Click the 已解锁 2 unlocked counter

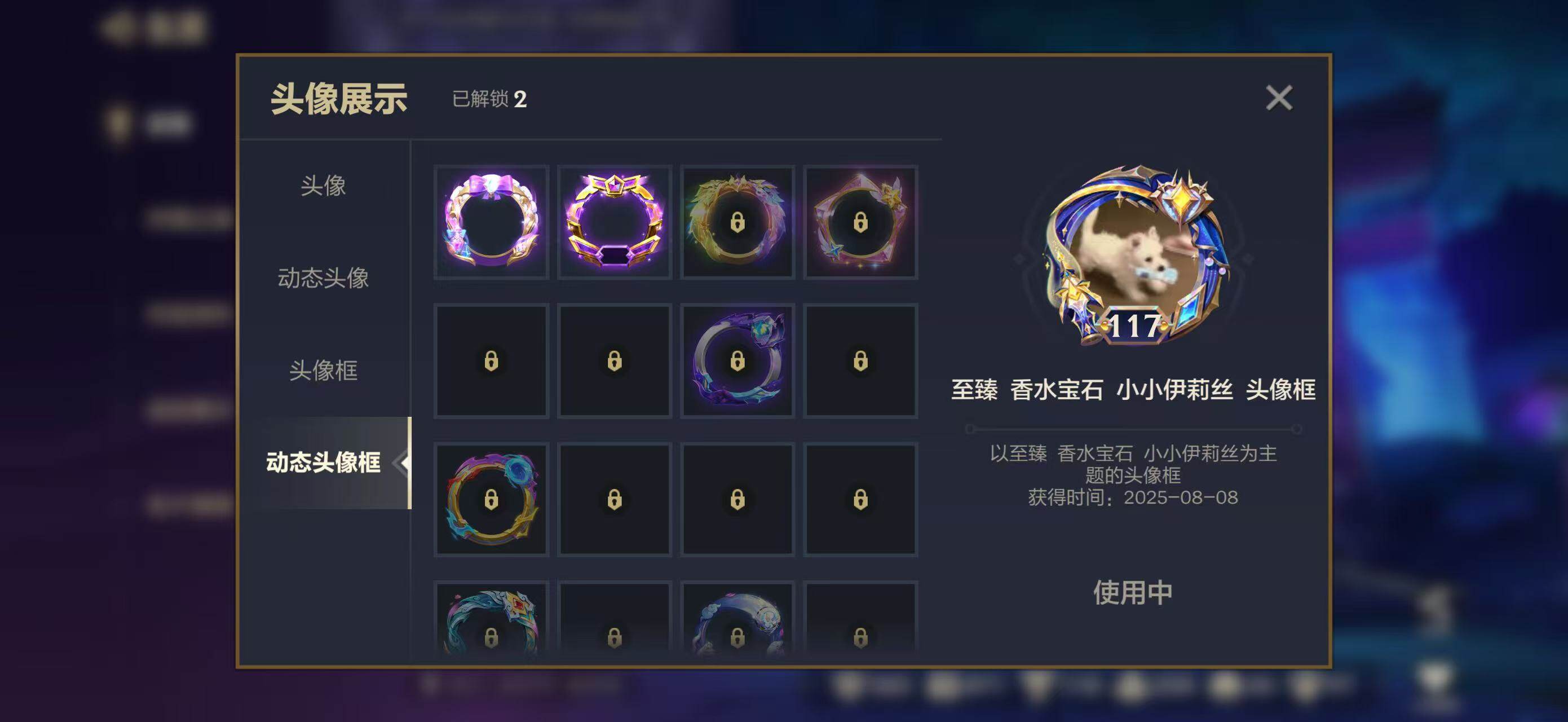(x=489, y=99)
